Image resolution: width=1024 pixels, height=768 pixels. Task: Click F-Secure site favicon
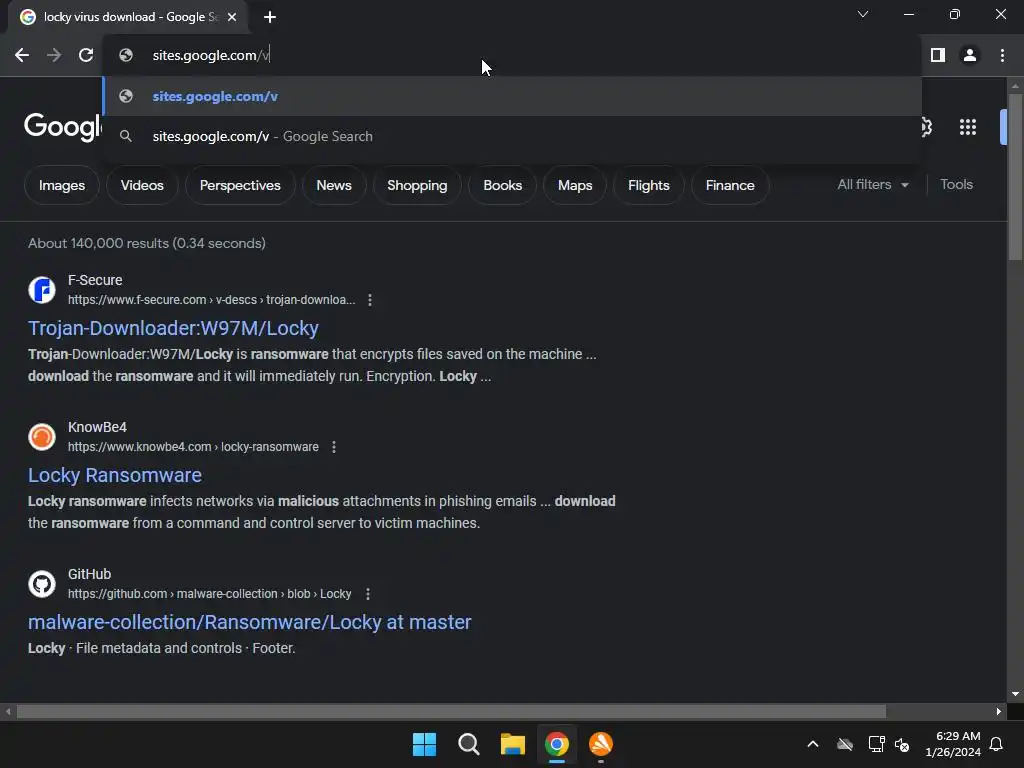42,290
